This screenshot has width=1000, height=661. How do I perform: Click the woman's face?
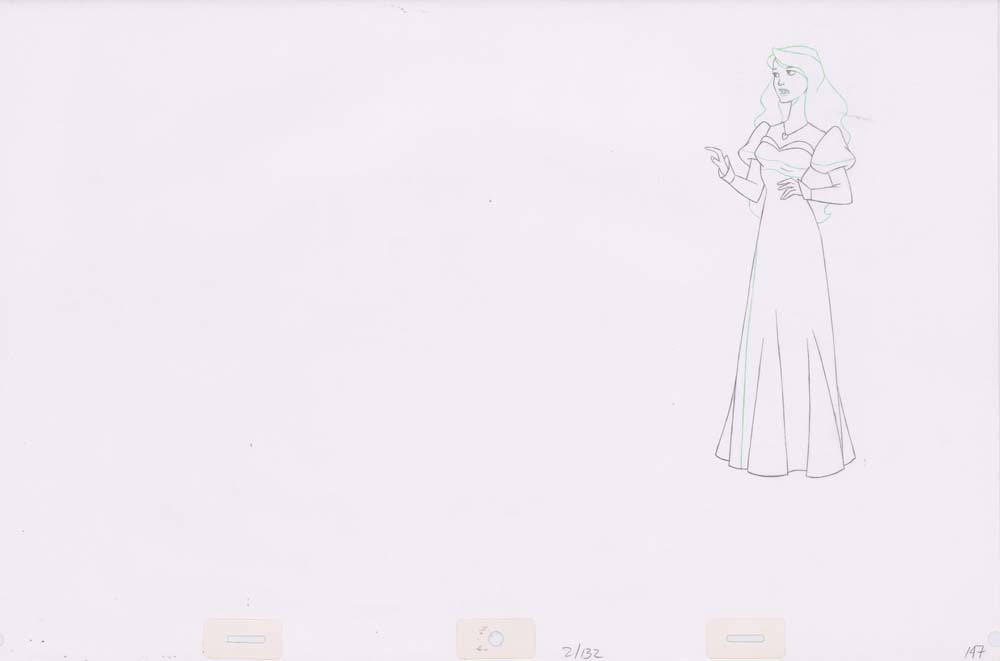786,91
